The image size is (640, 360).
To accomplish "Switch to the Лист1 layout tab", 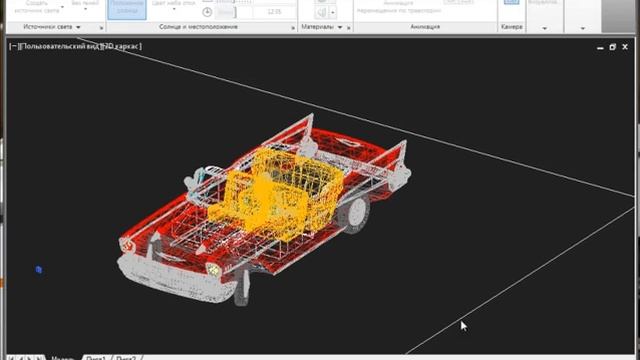I will [x=96, y=358].
